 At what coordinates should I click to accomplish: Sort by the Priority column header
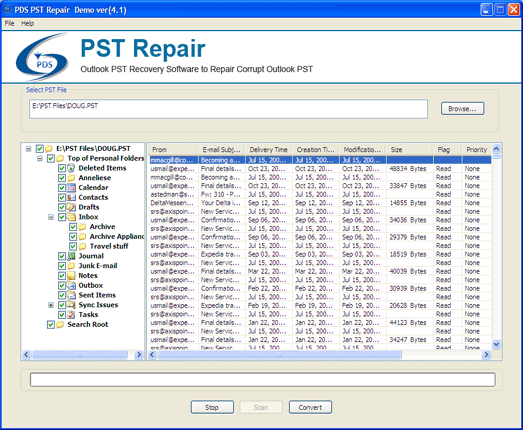coord(476,150)
